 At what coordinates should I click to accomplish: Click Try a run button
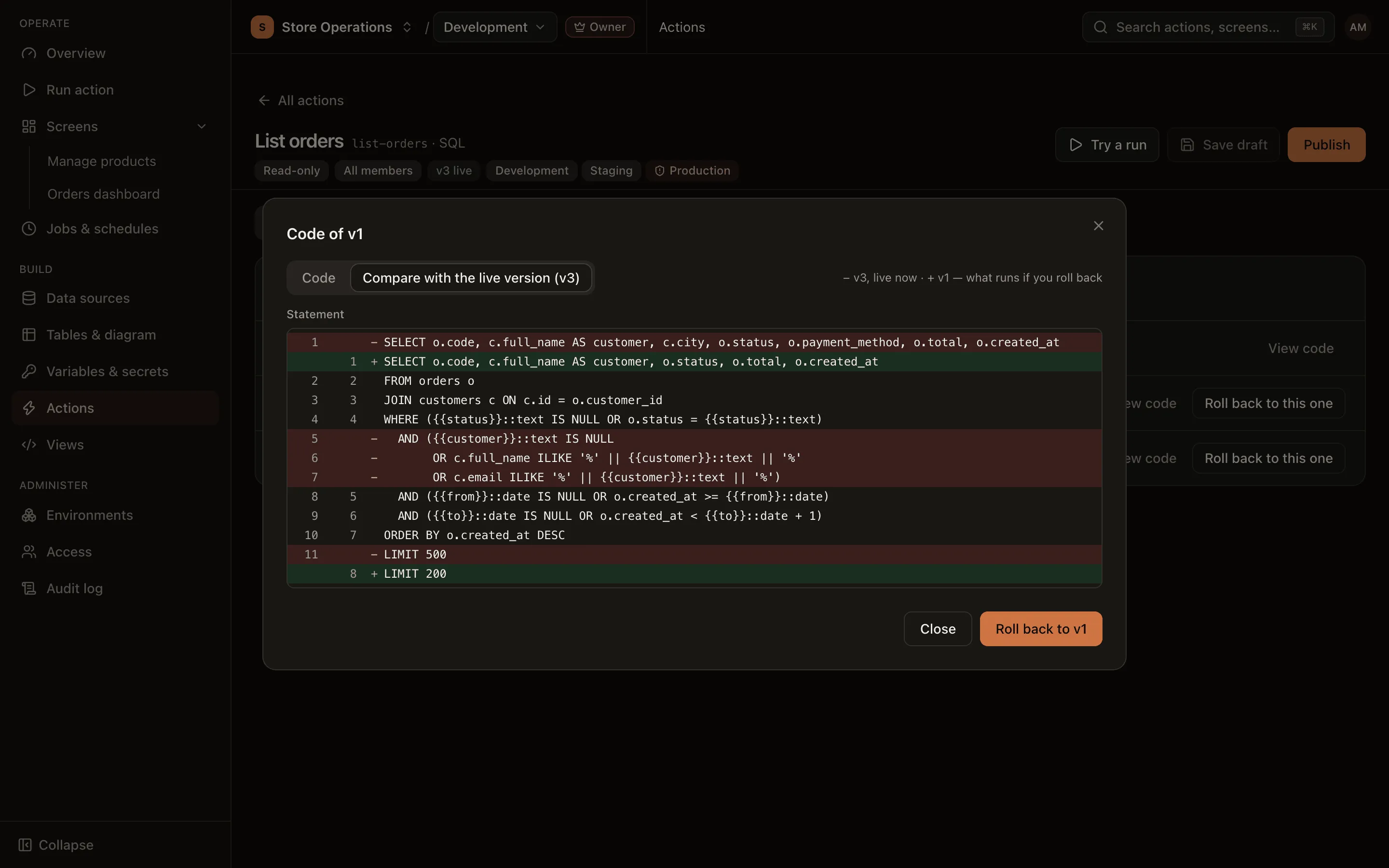(1107, 145)
